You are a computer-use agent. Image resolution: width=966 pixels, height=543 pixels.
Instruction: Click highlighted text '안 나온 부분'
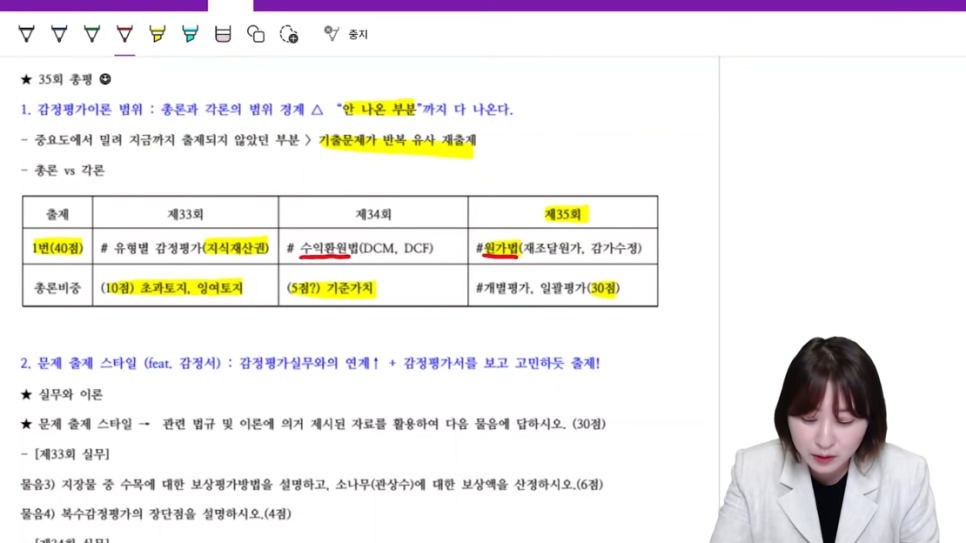[379, 109]
